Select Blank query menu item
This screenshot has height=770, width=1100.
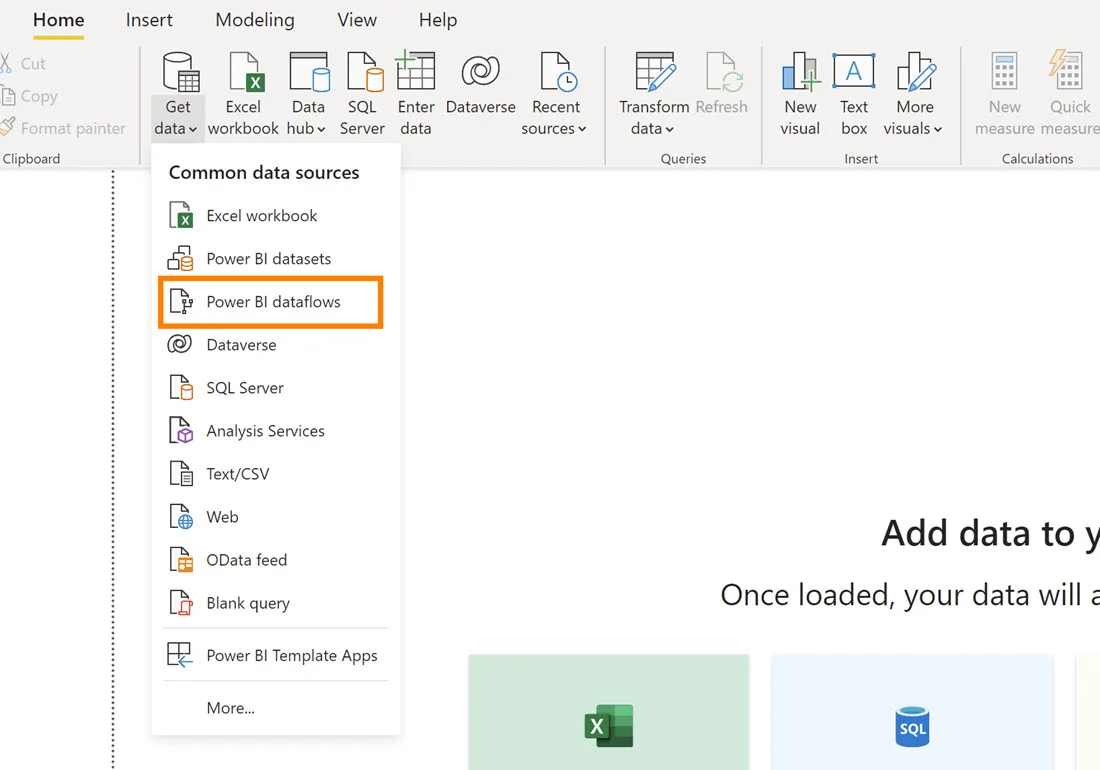point(275,603)
